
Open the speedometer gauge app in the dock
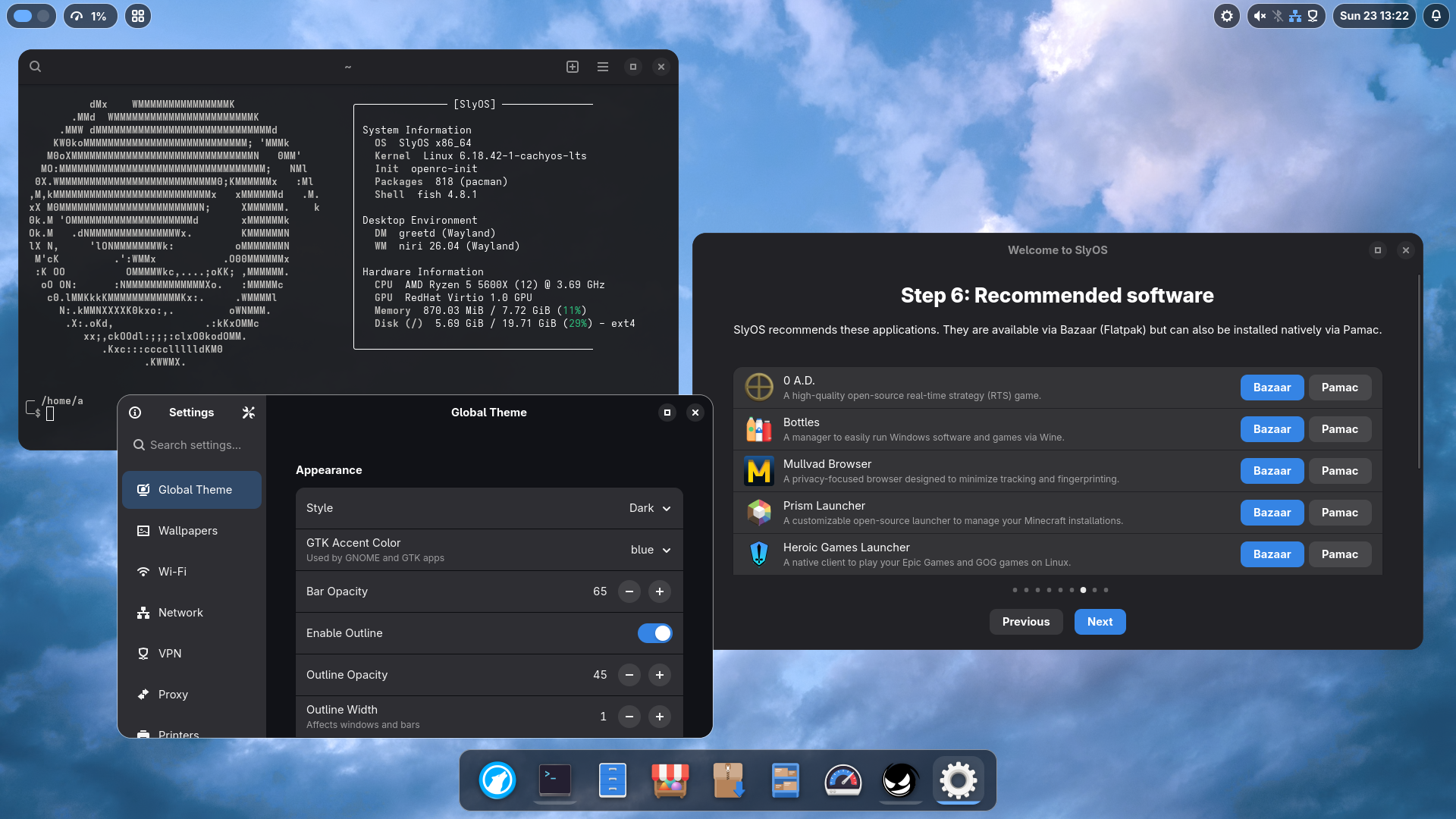(x=843, y=780)
